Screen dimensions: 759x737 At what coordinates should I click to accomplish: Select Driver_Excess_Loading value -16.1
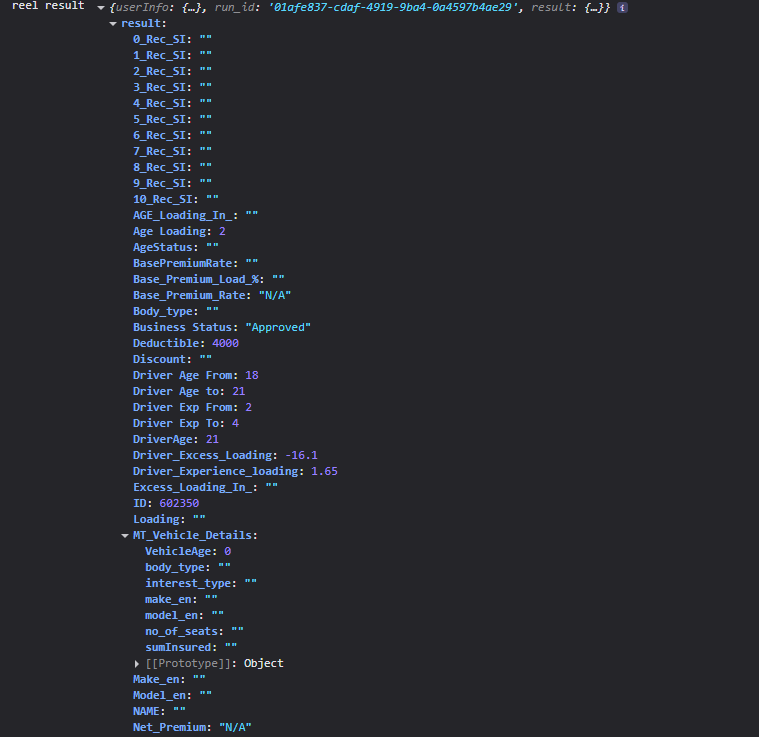pos(302,455)
